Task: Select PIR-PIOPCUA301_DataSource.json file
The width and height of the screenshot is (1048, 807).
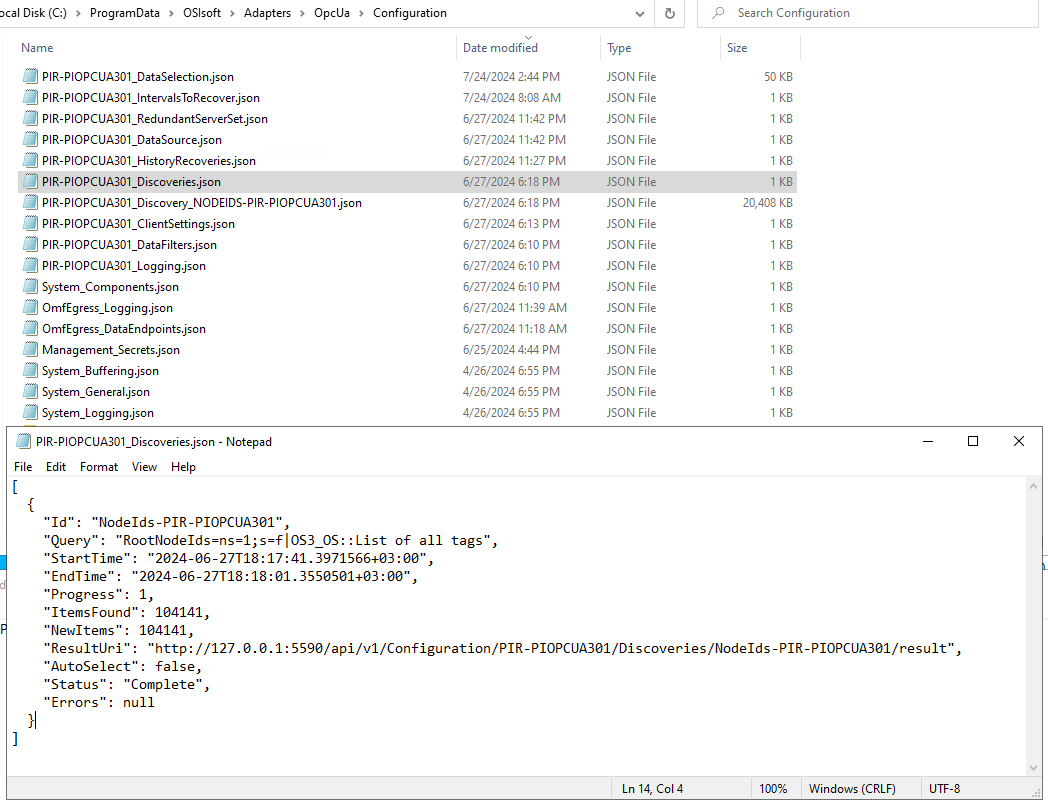Action: 132,140
